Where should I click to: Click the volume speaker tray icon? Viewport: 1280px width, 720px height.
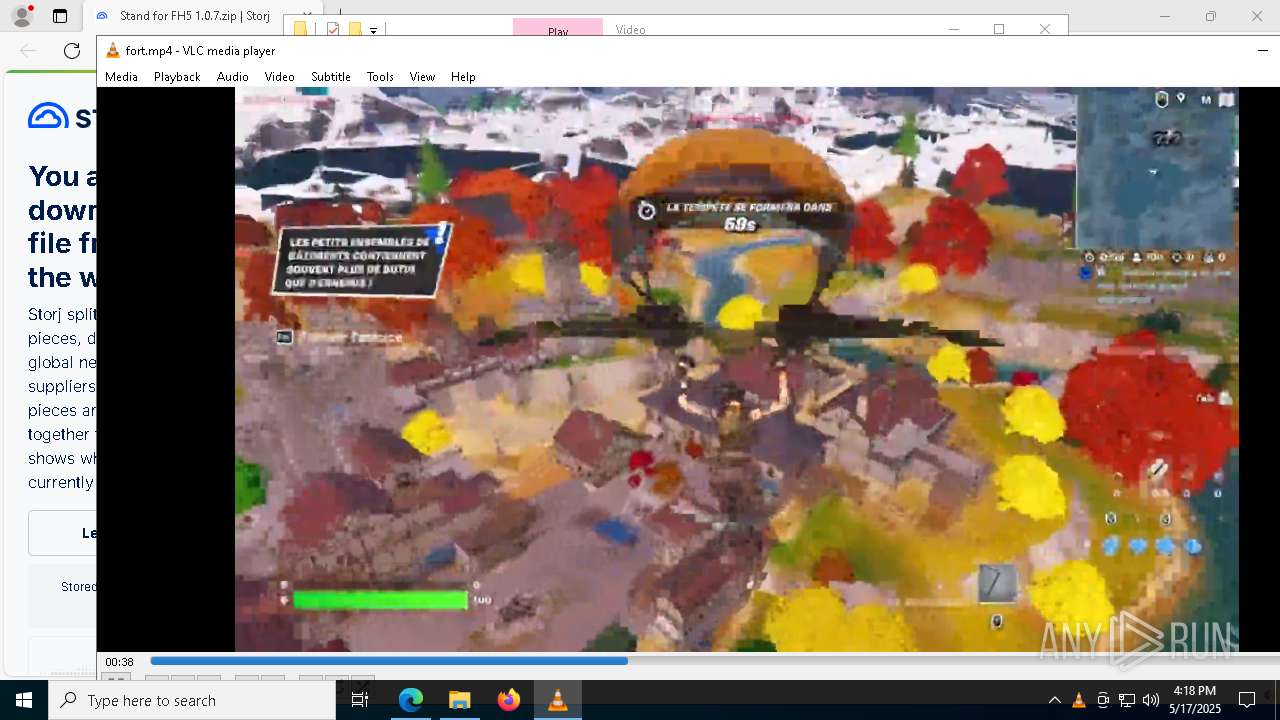tap(1151, 700)
